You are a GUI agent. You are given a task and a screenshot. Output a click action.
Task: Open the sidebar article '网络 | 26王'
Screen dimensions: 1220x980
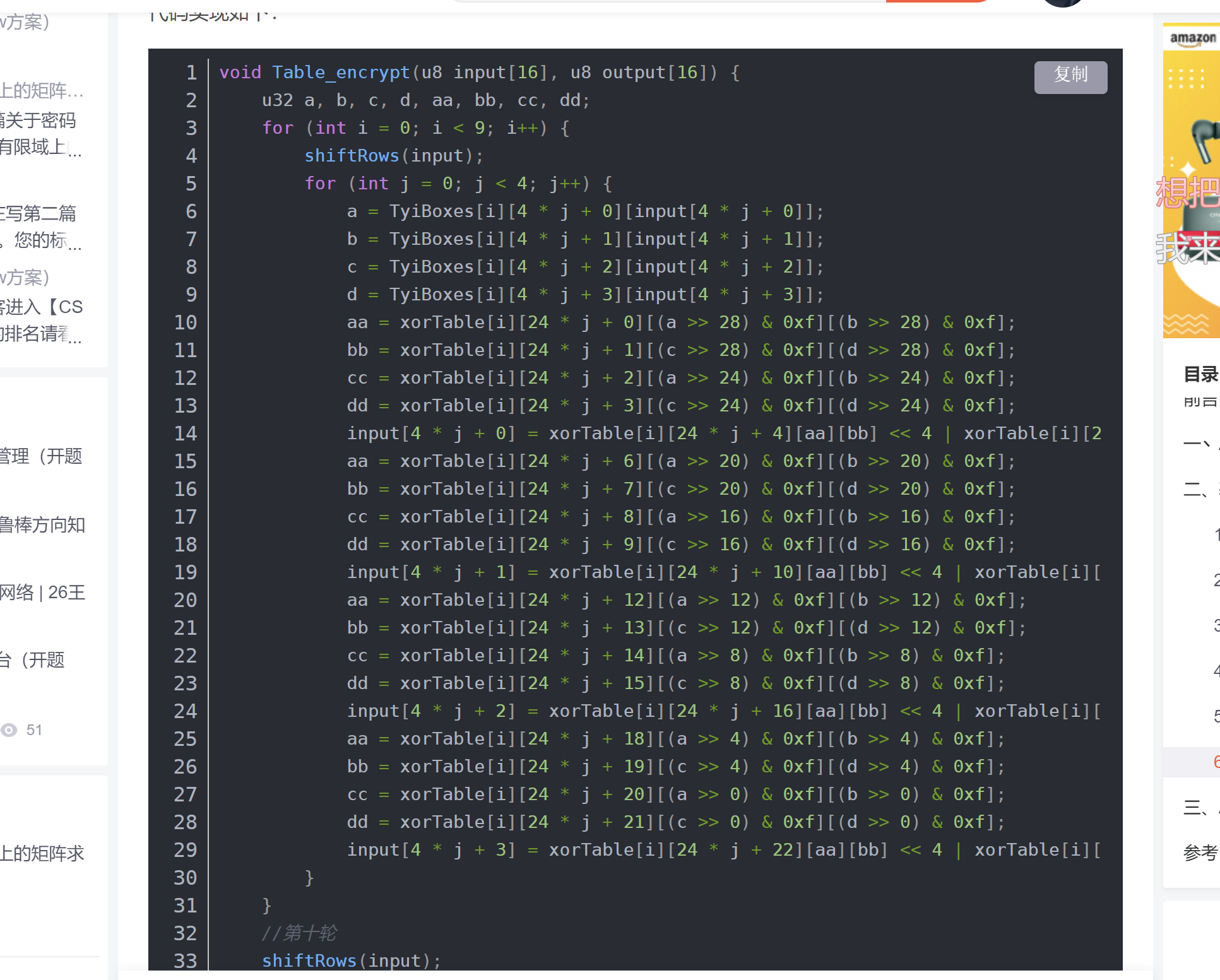tap(42, 592)
